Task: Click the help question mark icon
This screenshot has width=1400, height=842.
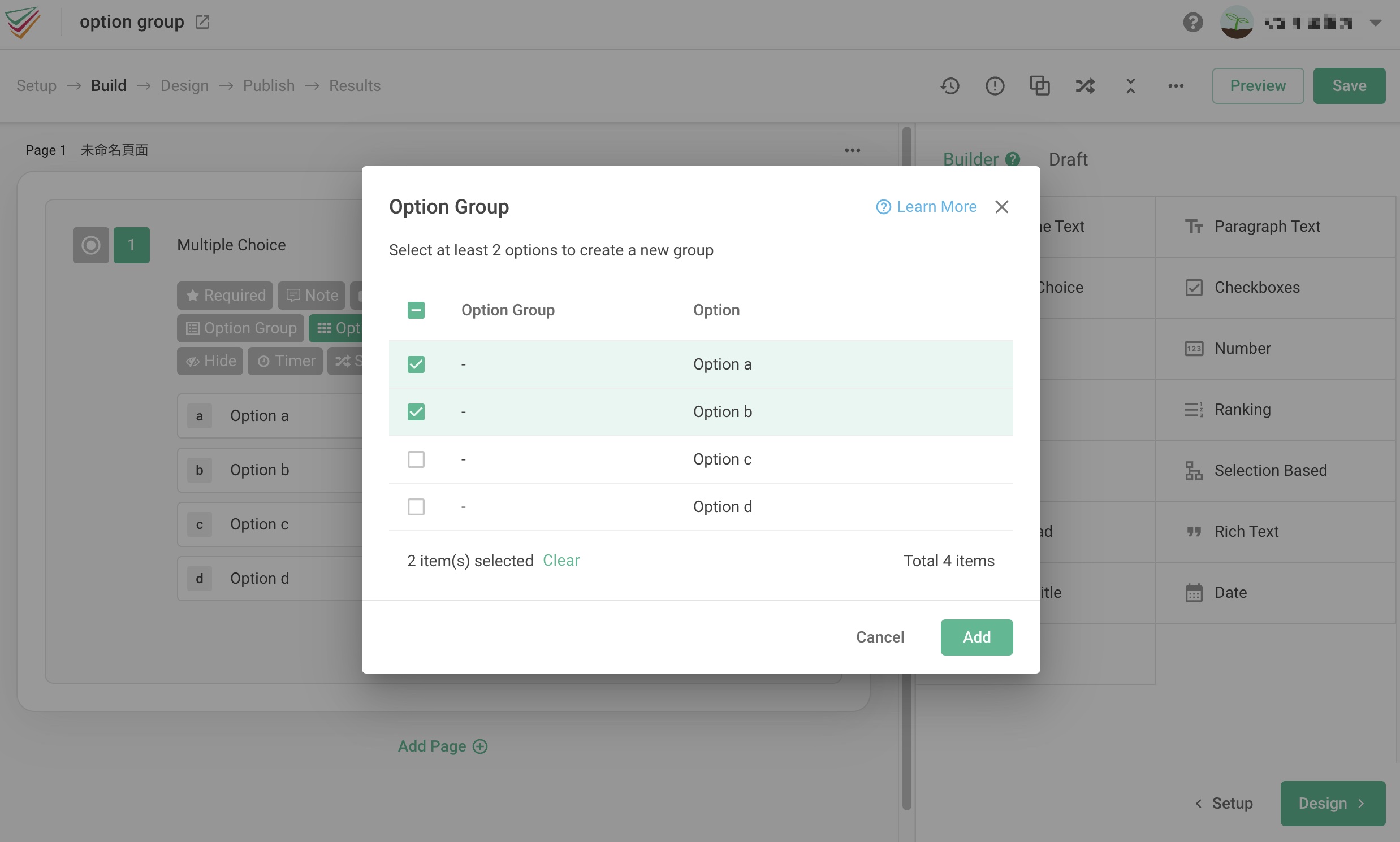Action: coord(1192,22)
